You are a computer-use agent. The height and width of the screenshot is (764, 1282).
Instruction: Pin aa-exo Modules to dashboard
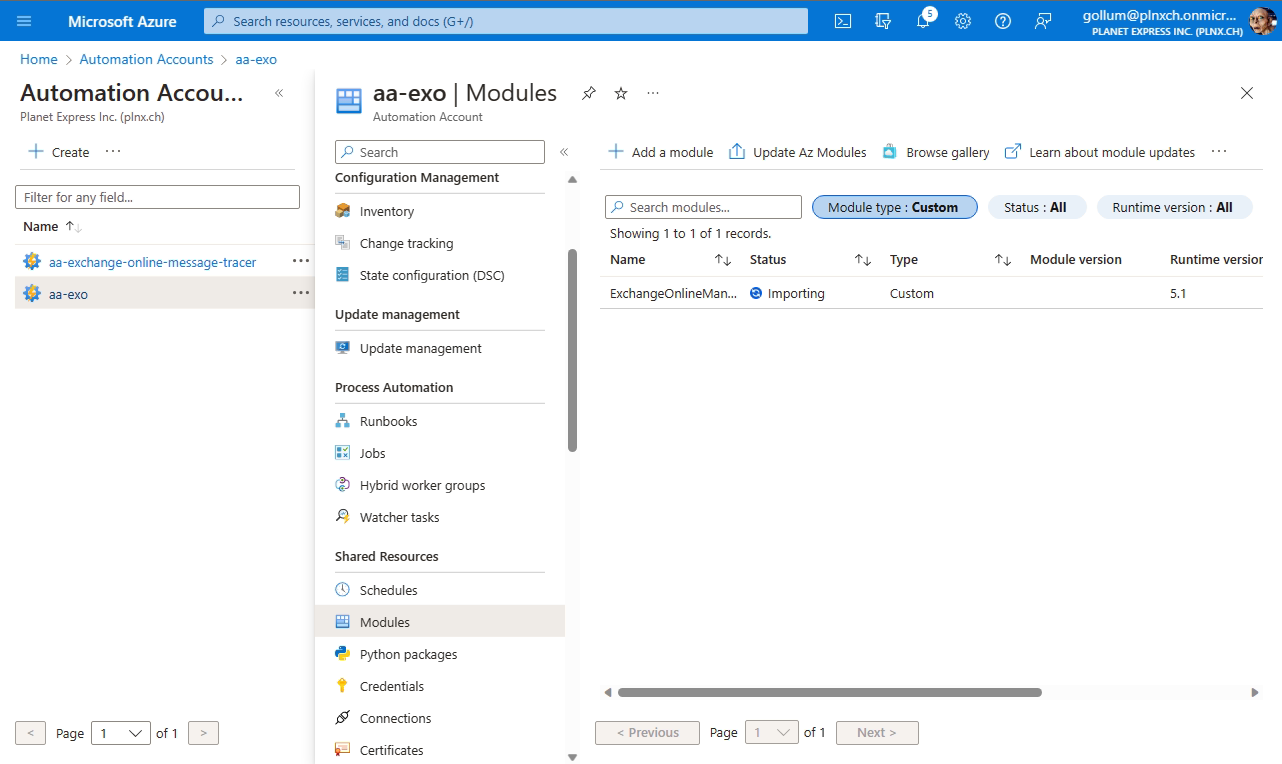pos(589,93)
